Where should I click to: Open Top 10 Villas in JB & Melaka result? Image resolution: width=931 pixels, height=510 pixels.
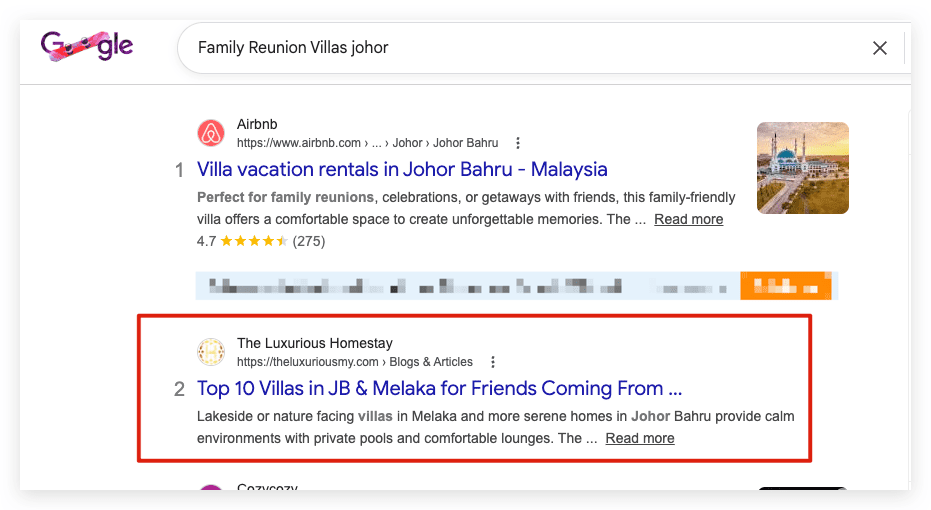point(439,389)
